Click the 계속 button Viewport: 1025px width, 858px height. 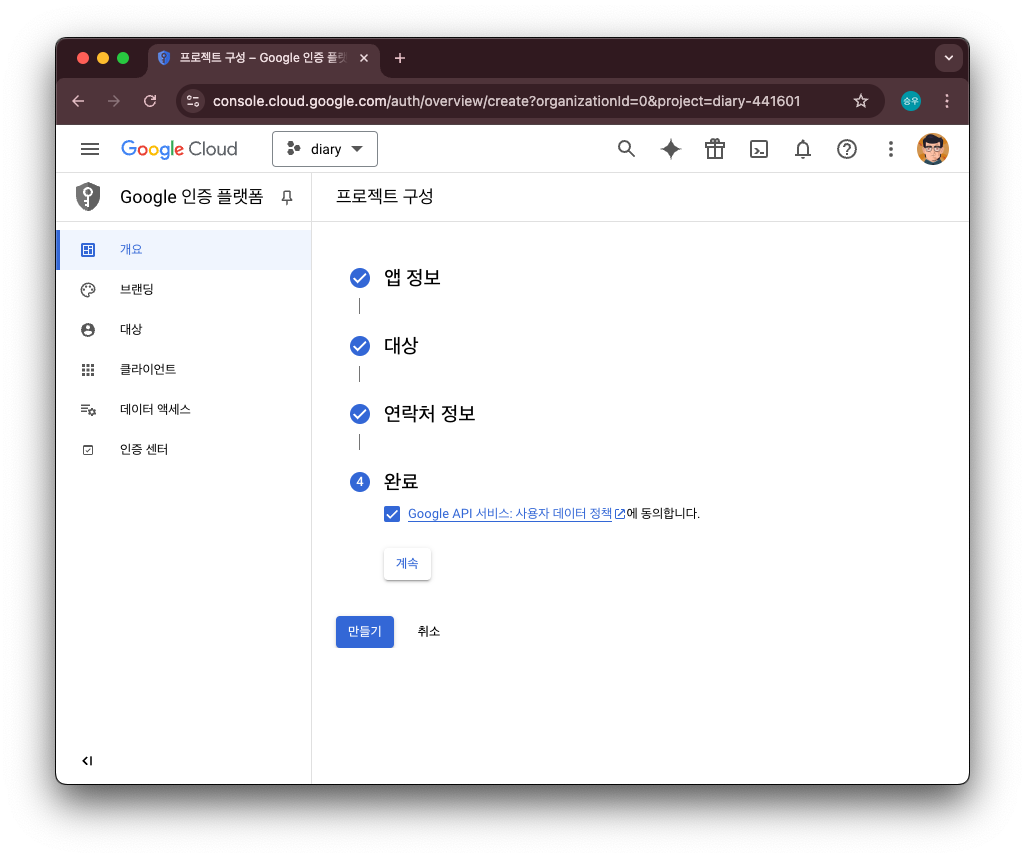[407, 563]
